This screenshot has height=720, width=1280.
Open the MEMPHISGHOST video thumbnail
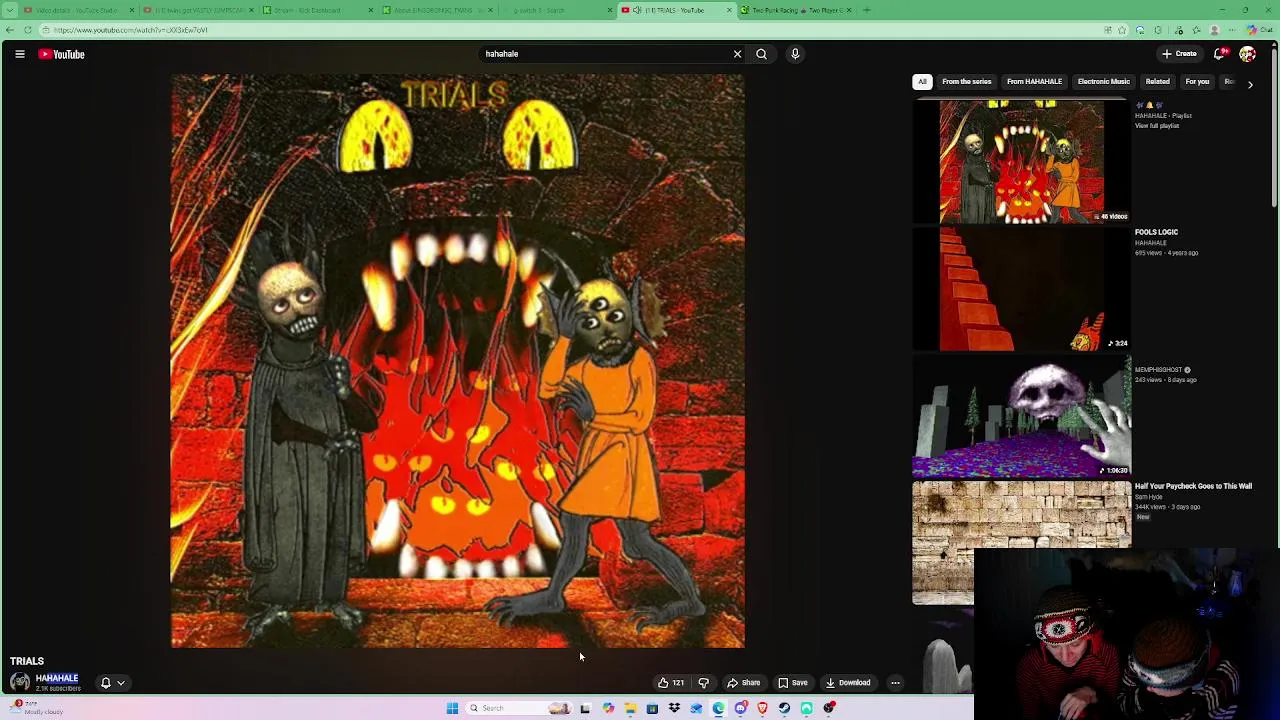click(x=1021, y=416)
